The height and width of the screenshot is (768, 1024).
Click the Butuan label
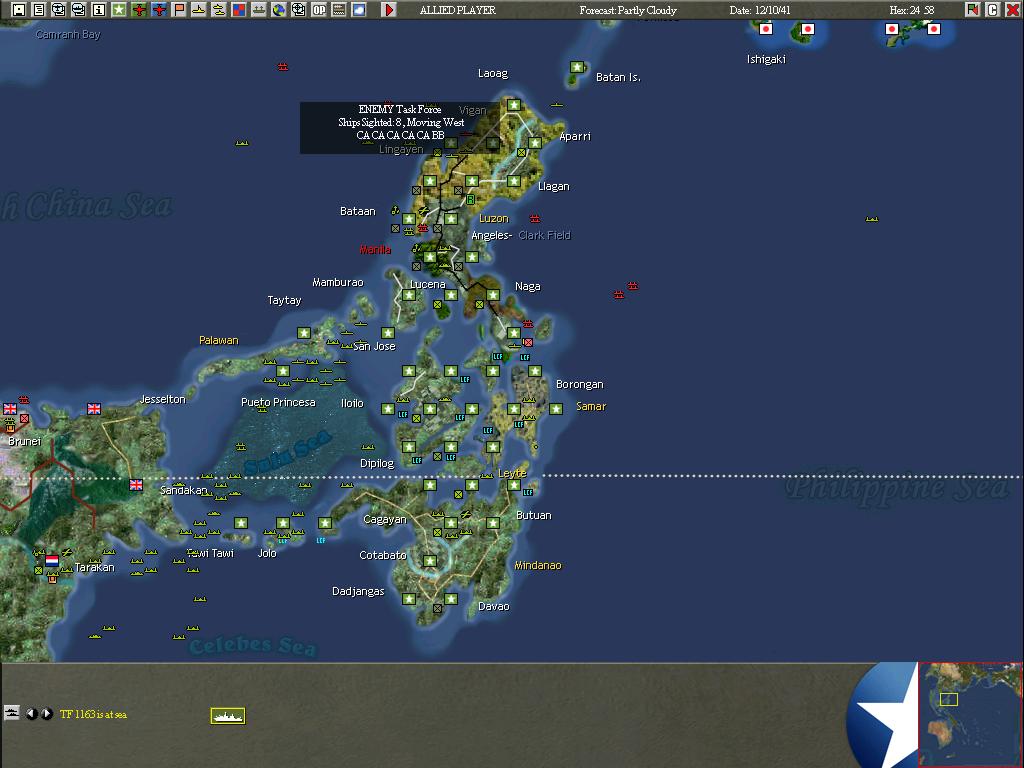pyautogui.click(x=534, y=515)
